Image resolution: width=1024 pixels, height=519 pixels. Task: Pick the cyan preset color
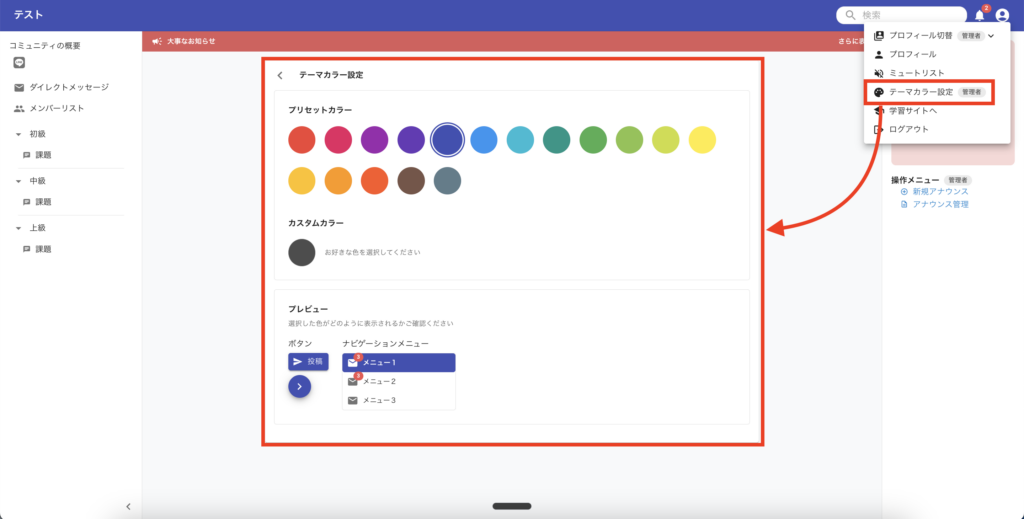(520, 140)
